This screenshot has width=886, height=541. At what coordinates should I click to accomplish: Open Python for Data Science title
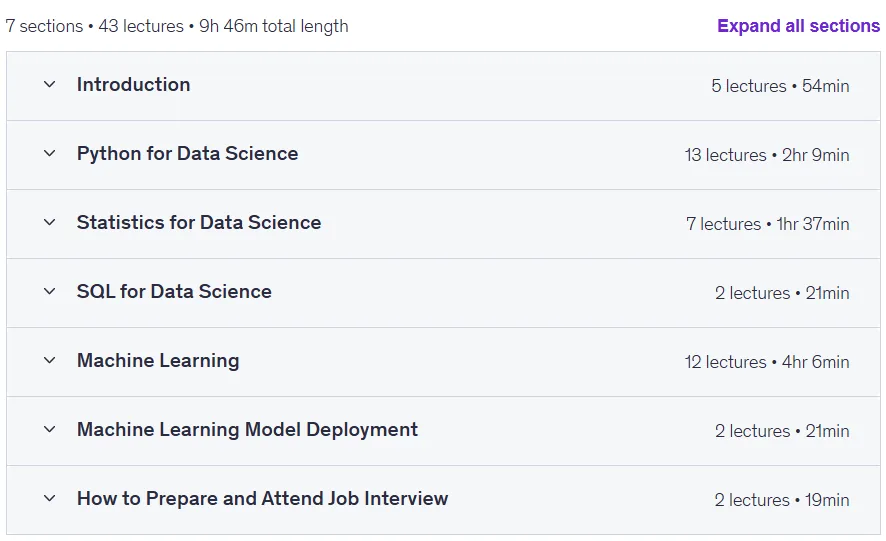pyautogui.click(x=188, y=154)
